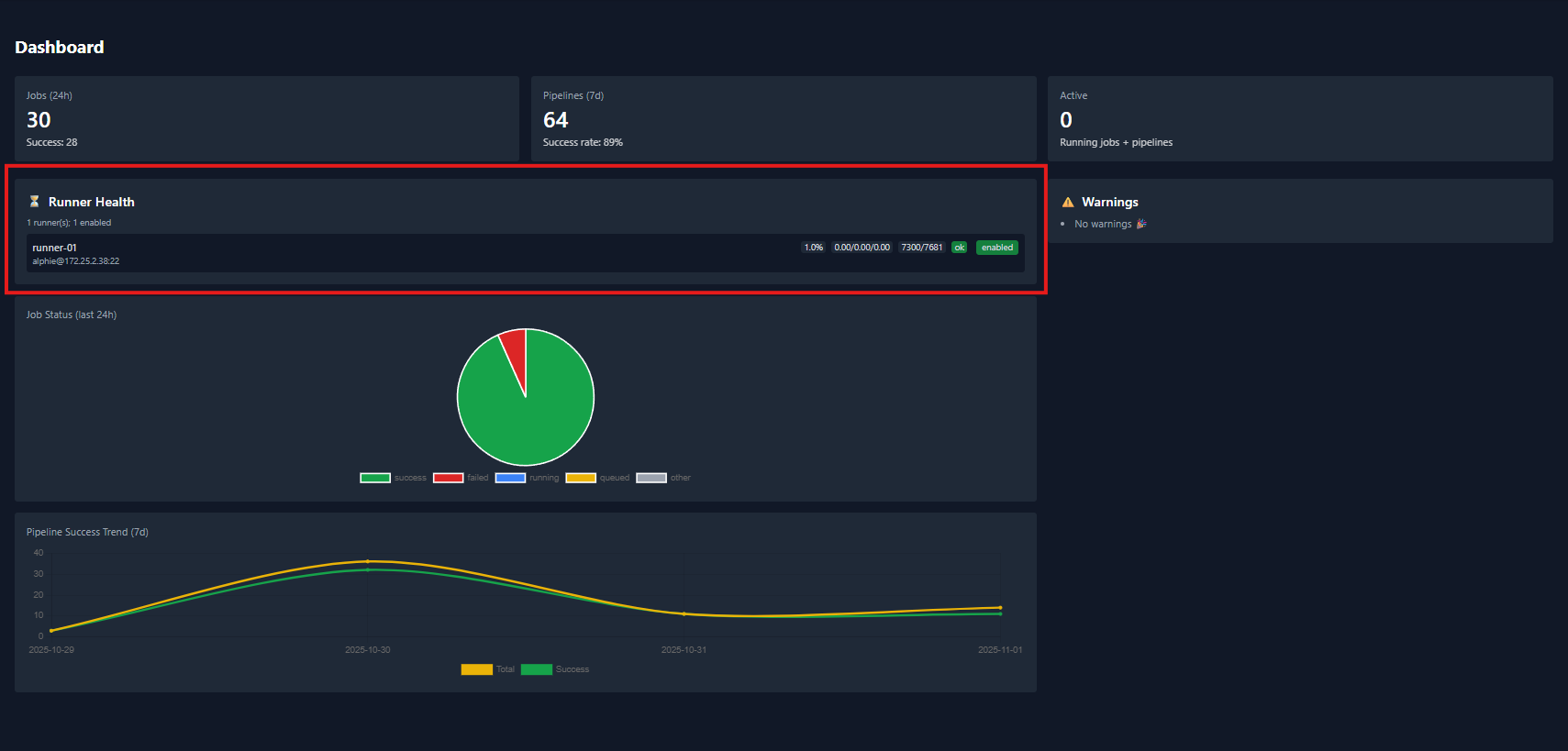Screen dimensions: 1568x751
Task: Click the green enabled badge for runner-01
Action: coord(997,248)
